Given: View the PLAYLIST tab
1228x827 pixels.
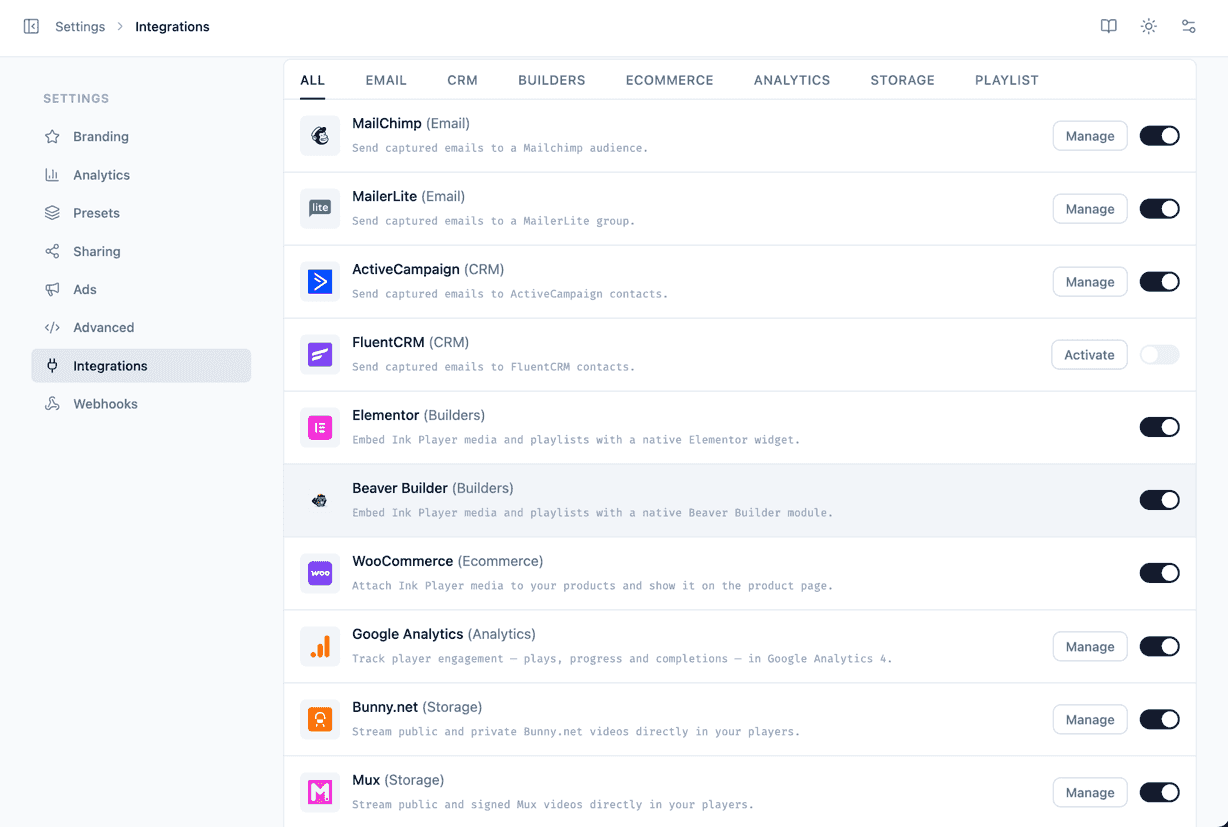Looking at the screenshot, I should tap(1007, 80).
